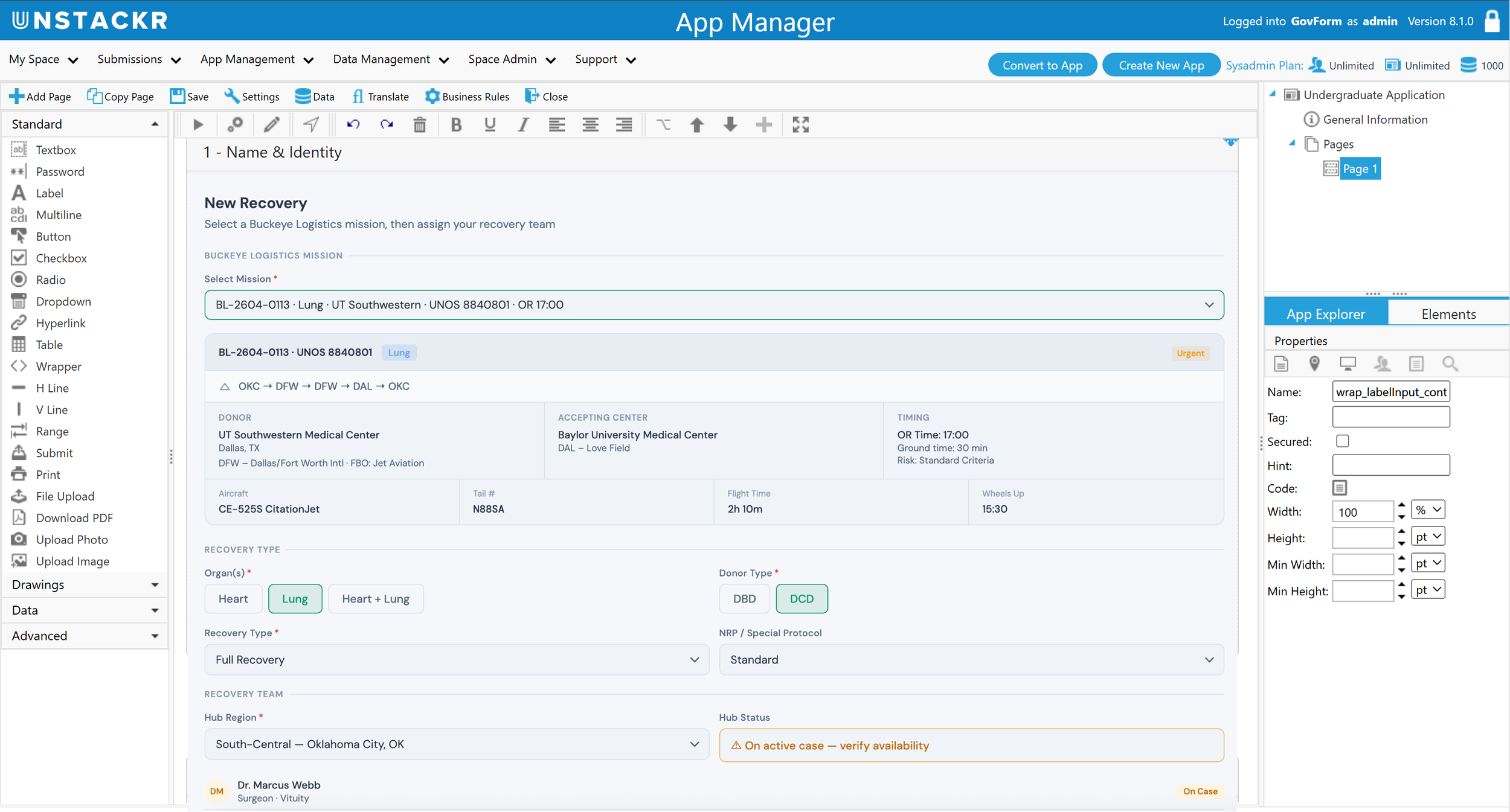Align text right with the toolbar icon
The image size is (1510, 812).
pos(624,125)
